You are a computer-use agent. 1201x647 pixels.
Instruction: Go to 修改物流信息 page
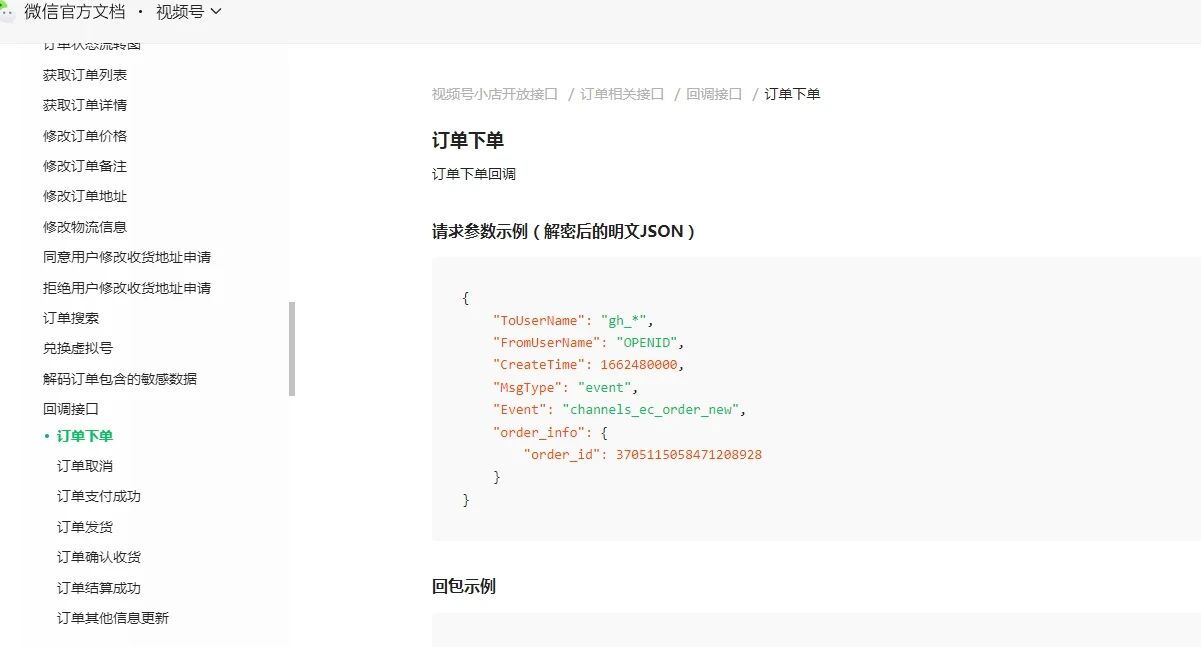coord(85,227)
